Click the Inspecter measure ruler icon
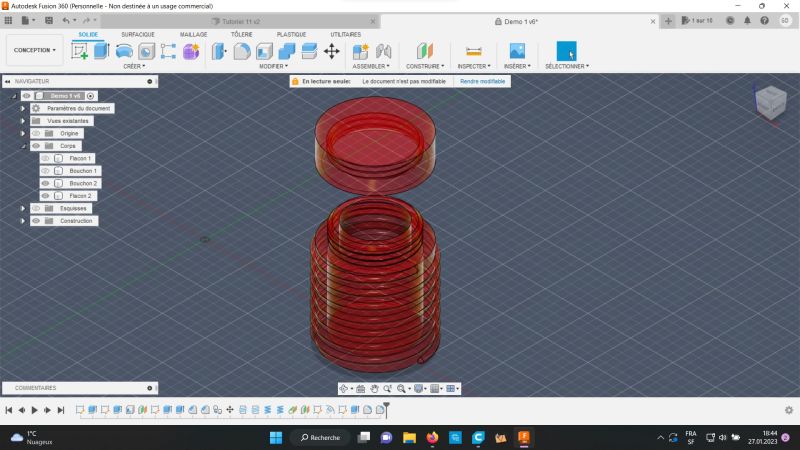The height and width of the screenshot is (450, 800). (474, 51)
